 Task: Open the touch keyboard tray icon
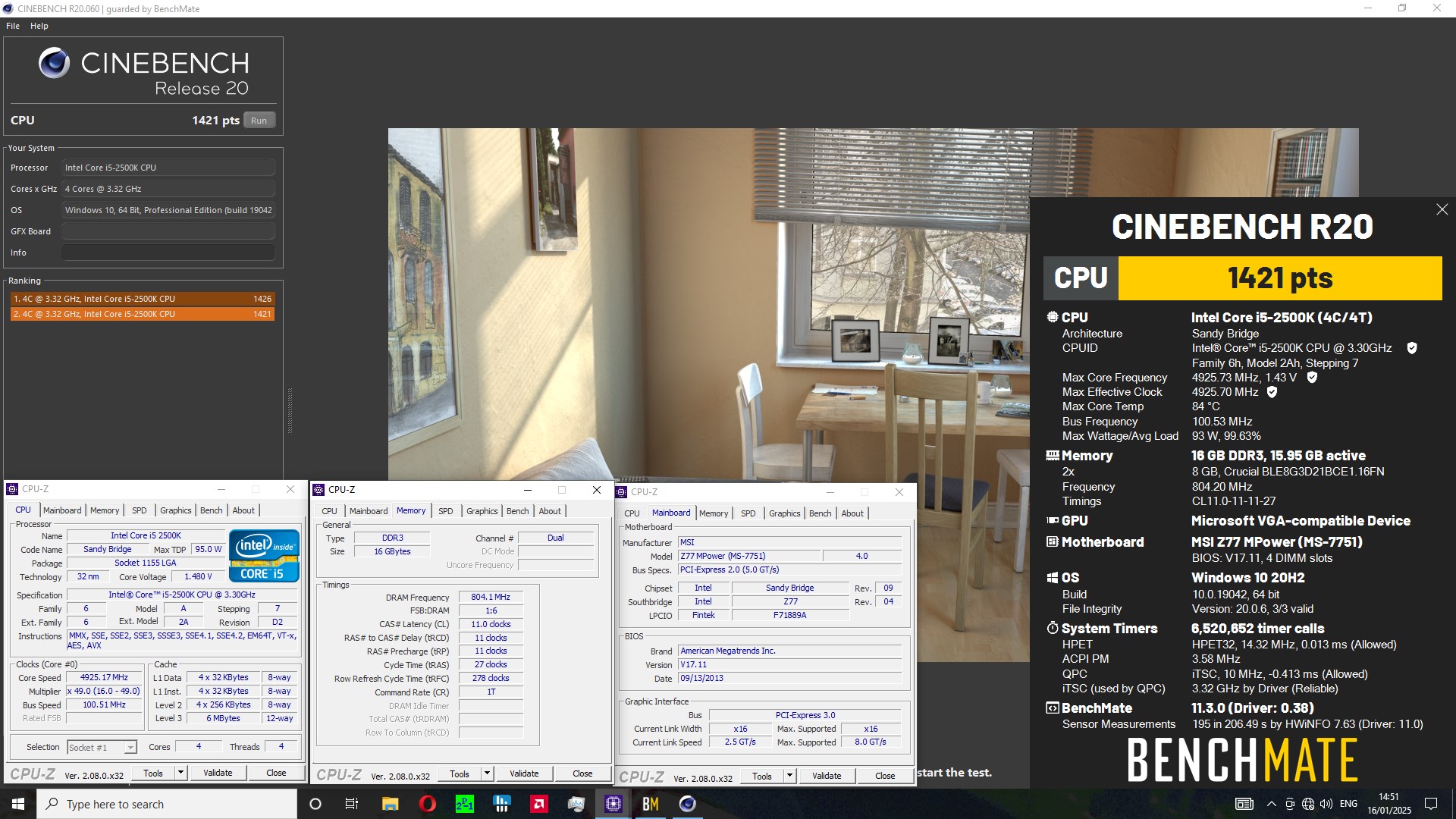(x=1244, y=804)
